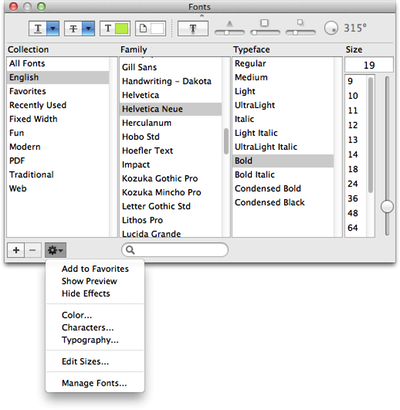
Task: Select the Medium typeface
Action: click(283, 77)
